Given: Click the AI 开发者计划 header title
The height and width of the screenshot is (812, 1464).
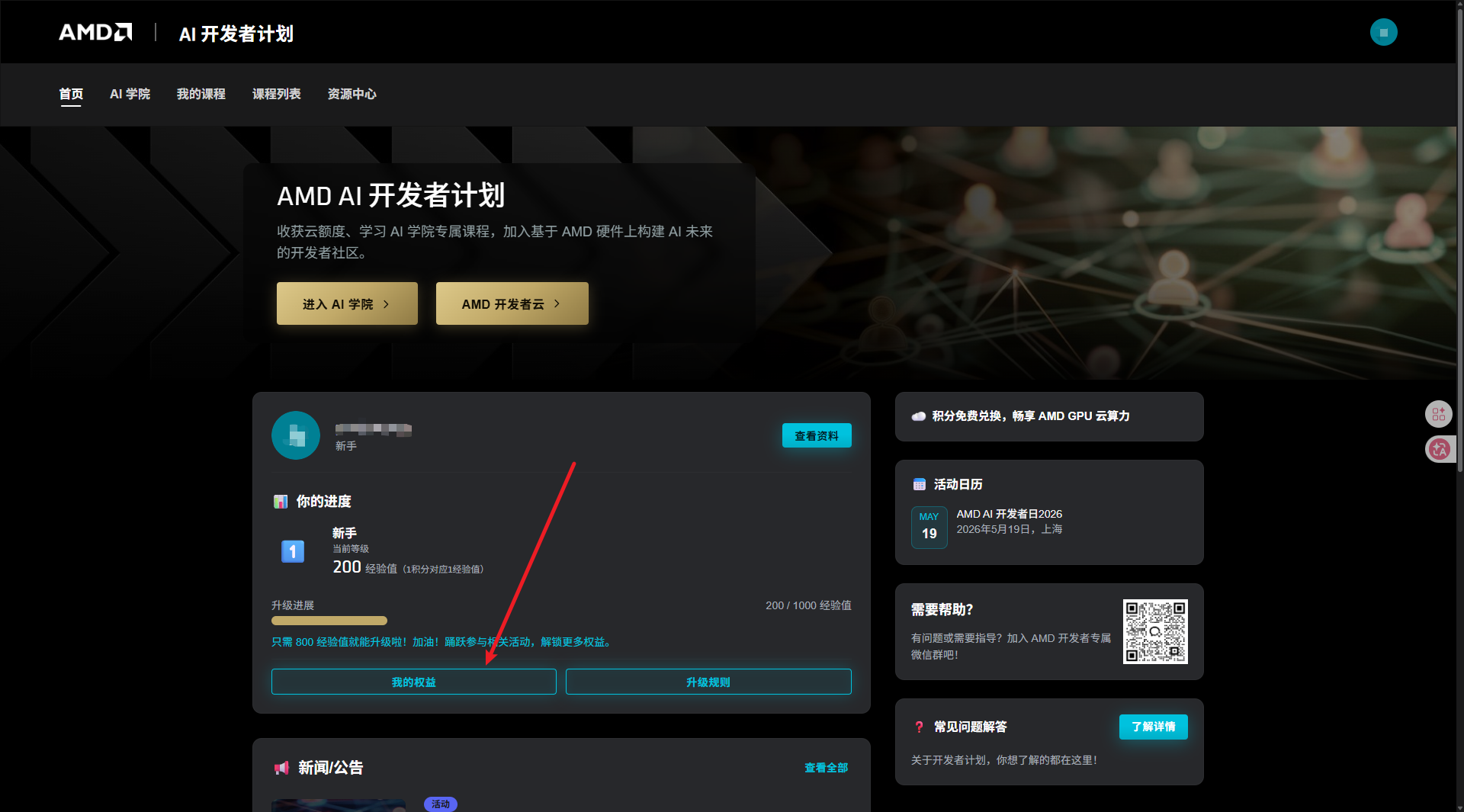Looking at the screenshot, I should [236, 34].
